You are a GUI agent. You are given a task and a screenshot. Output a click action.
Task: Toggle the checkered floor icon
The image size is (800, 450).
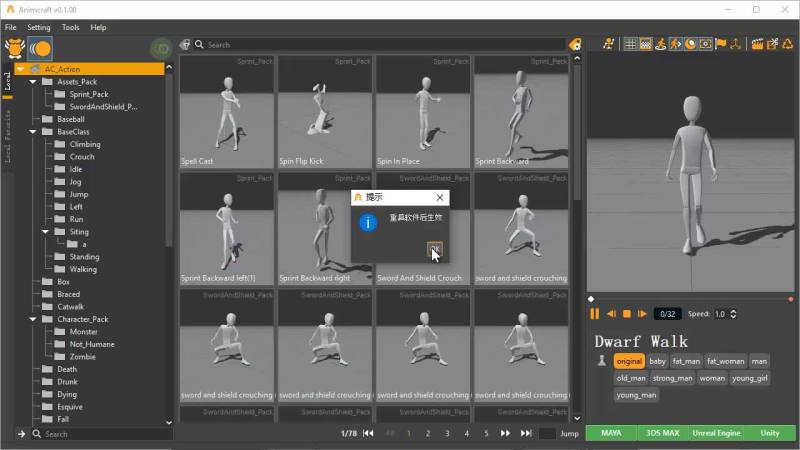(x=645, y=44)
